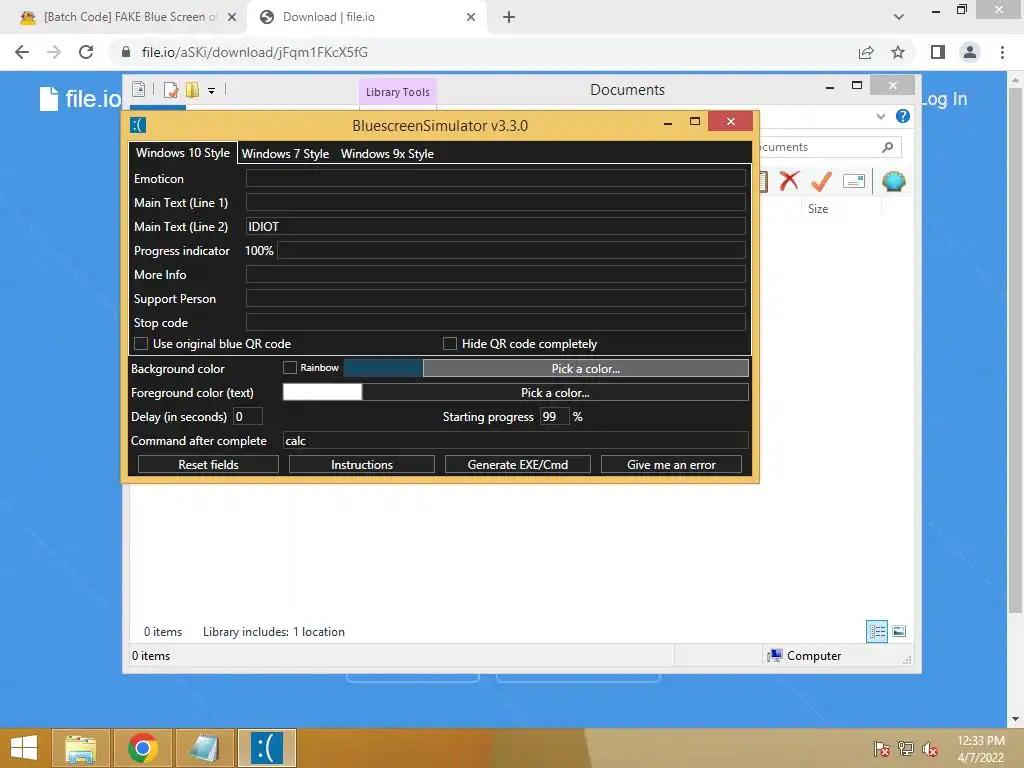Open File Explorer from the taskbar
This screenshot has width=1024, height=768.
point(80,748)
